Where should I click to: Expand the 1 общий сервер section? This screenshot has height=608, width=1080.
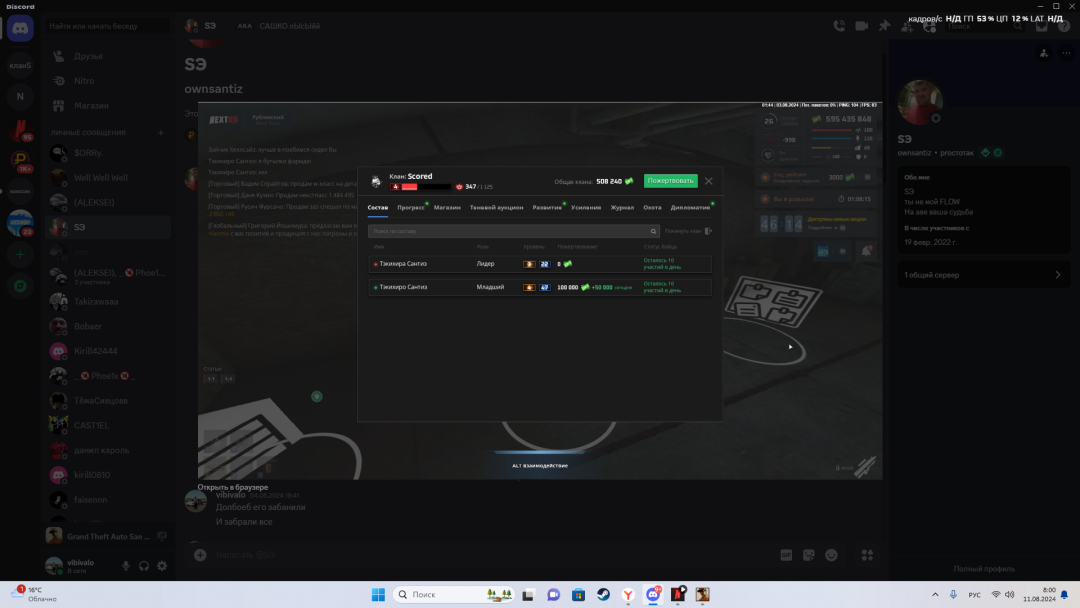(x=984, y=275)
